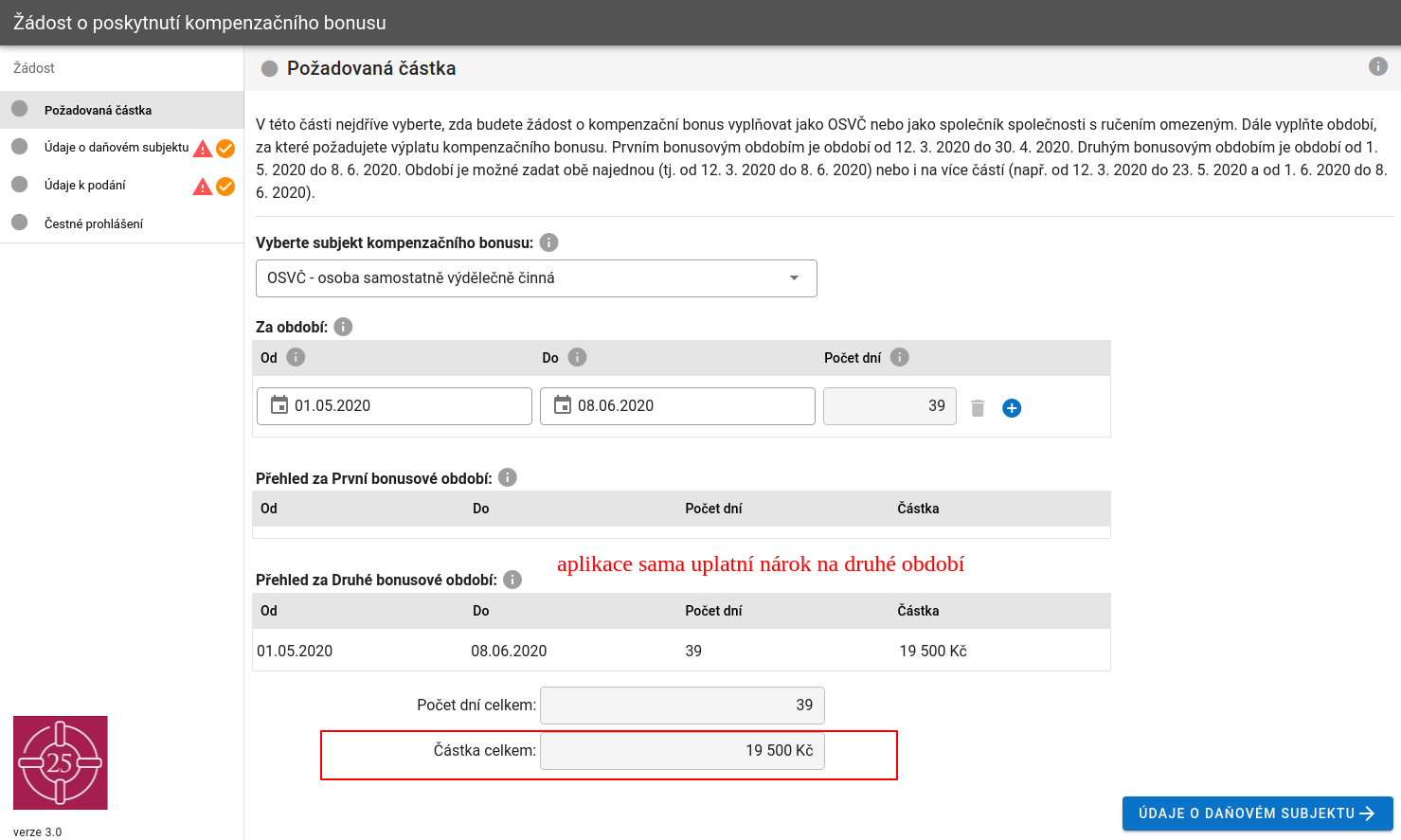Delete the period row with trash icon
The width and height of the screenshot is (1401, 840).
(978, 408)
